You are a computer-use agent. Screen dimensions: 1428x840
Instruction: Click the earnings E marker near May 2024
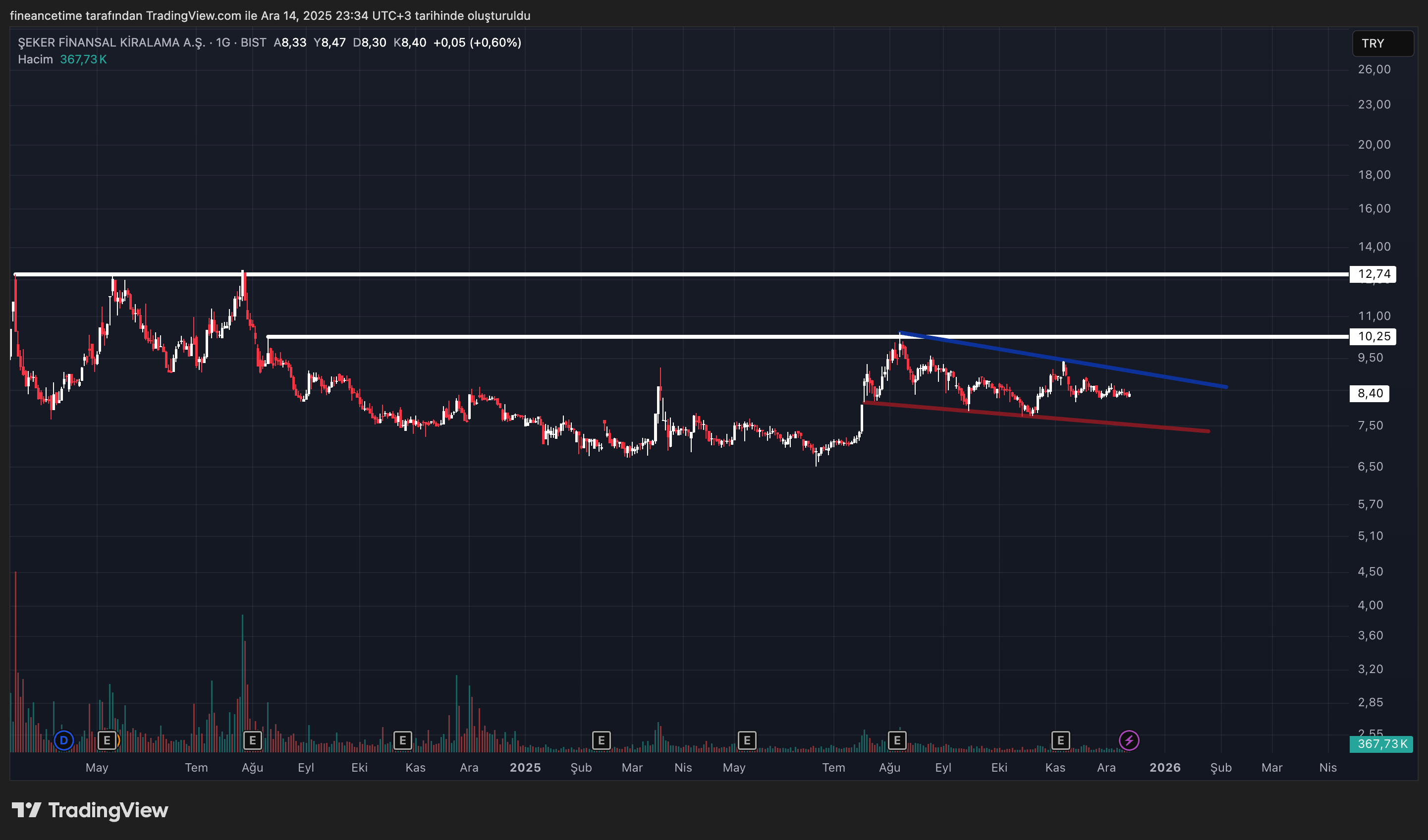click(107, 740)
